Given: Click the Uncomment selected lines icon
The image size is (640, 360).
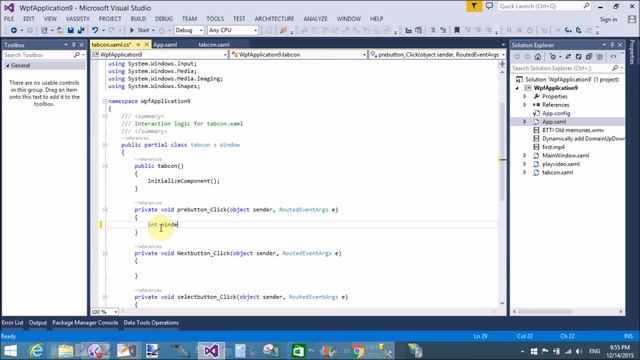Looking at the screenshot, I should (x=443, y=30).
